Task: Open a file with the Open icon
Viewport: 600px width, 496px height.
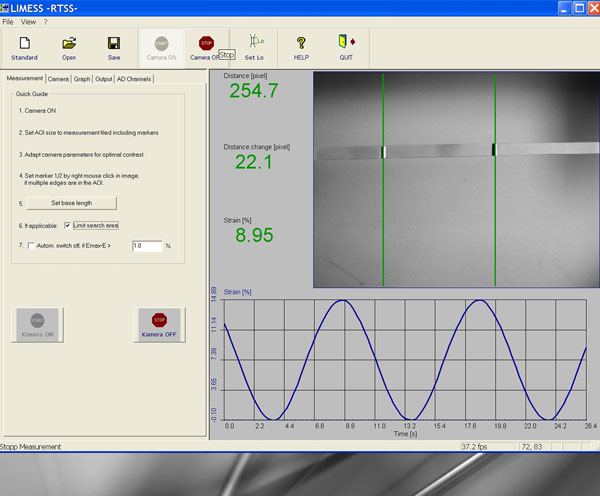Action: click(x=69, y=43)
